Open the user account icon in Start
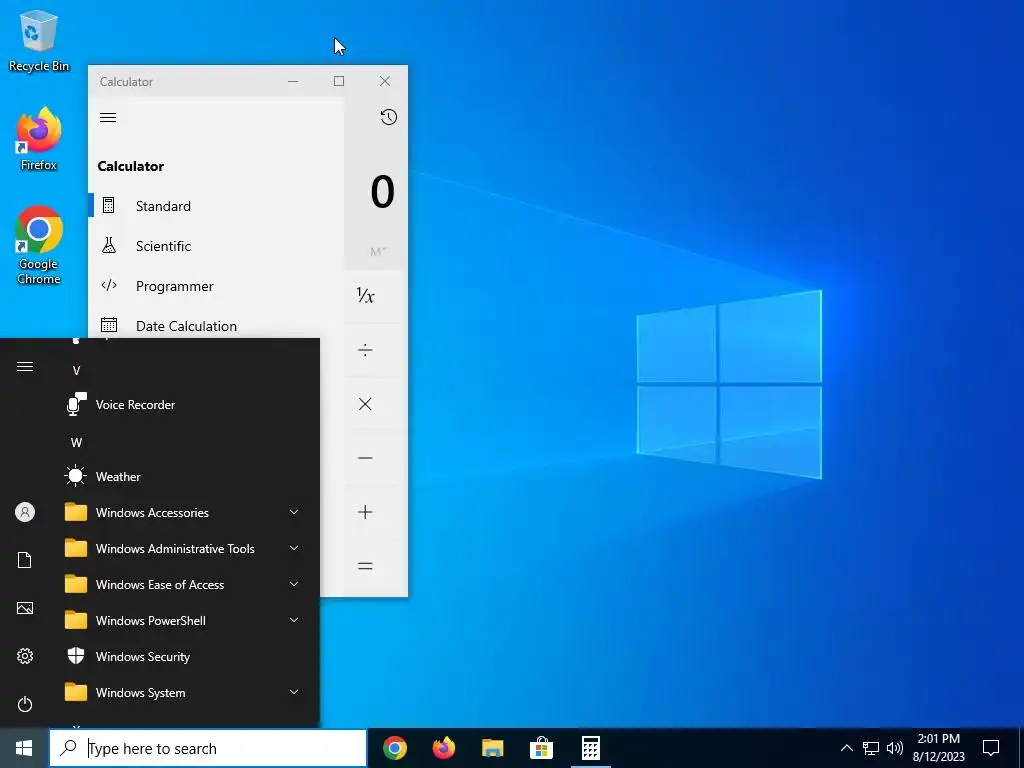 click(25, 512)
